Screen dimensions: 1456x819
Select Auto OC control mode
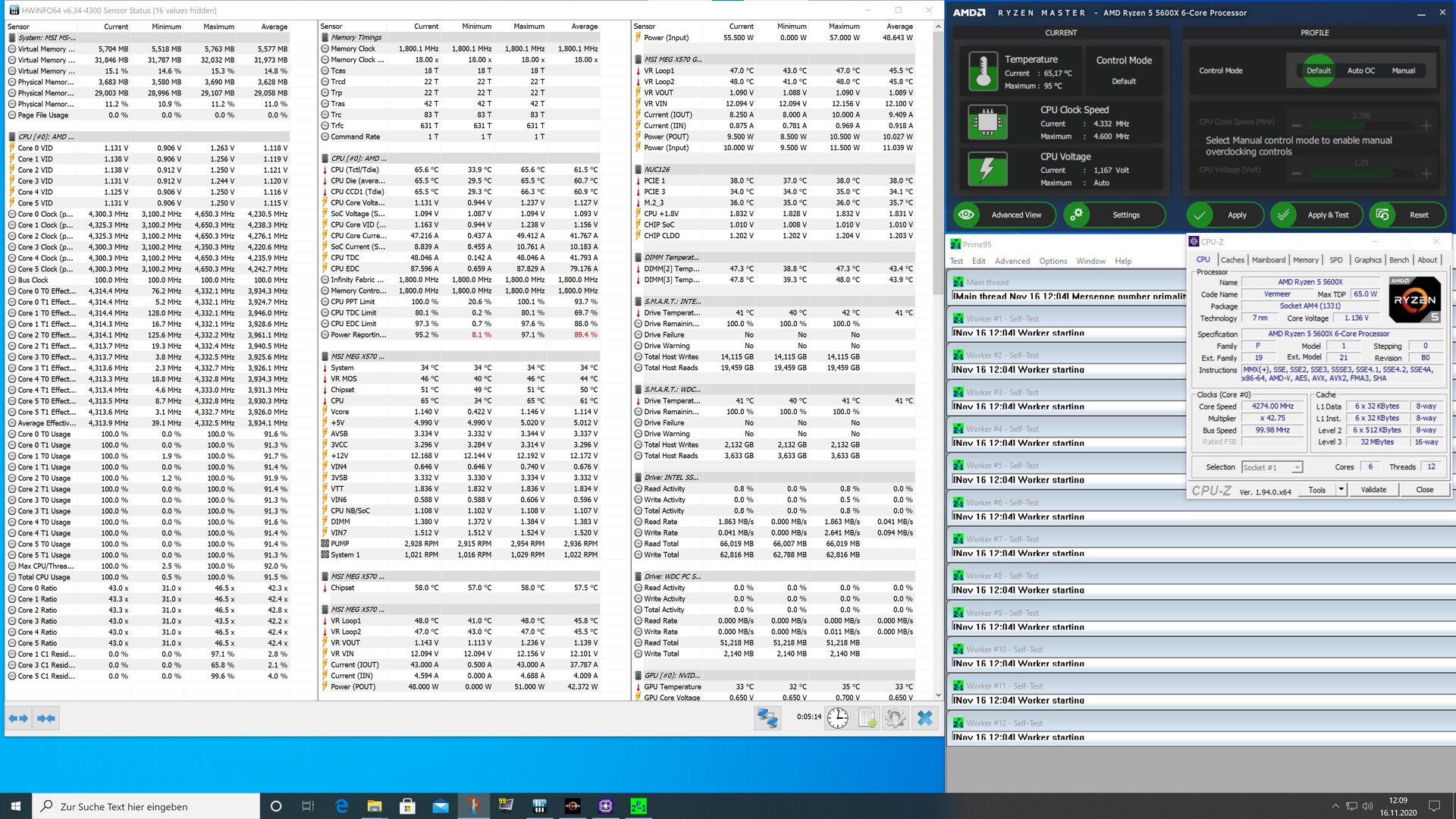click(1360, 71)
